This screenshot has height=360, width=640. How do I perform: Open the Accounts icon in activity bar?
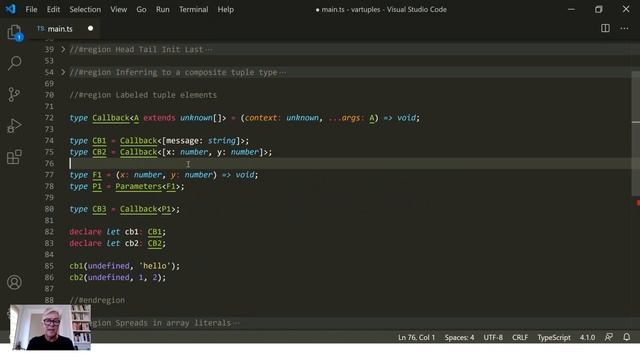pyautogui.click(x=14, y=282)
